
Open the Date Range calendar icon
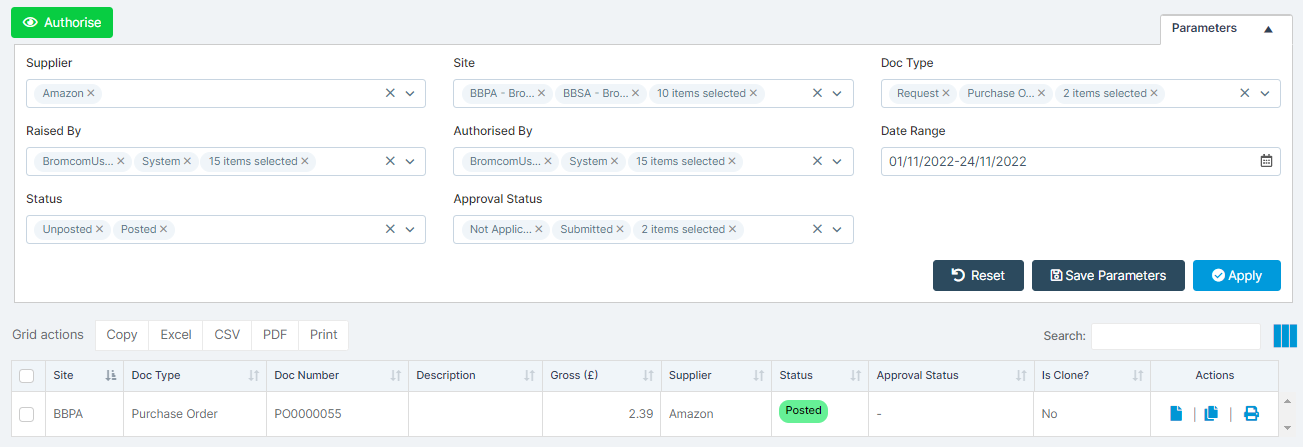tap(1266, 161)
